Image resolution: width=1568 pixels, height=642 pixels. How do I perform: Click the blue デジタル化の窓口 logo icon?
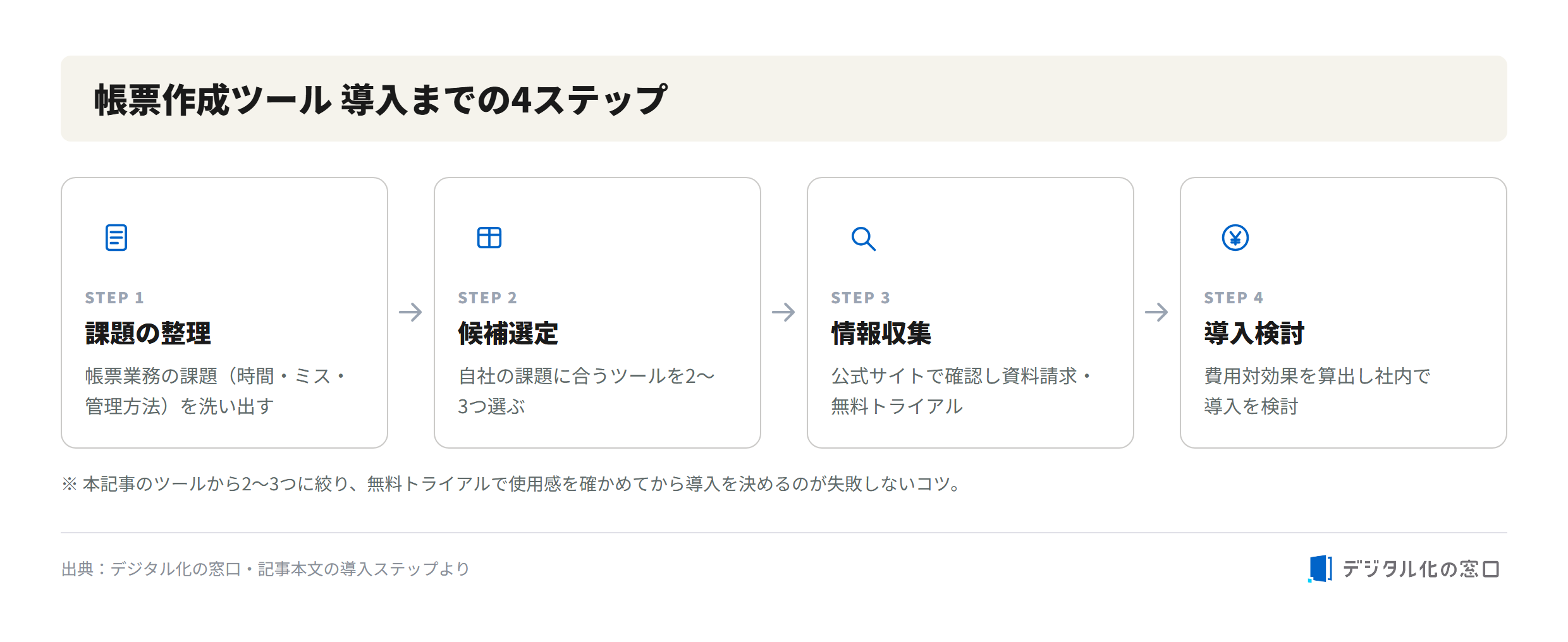coord(1320,569)
